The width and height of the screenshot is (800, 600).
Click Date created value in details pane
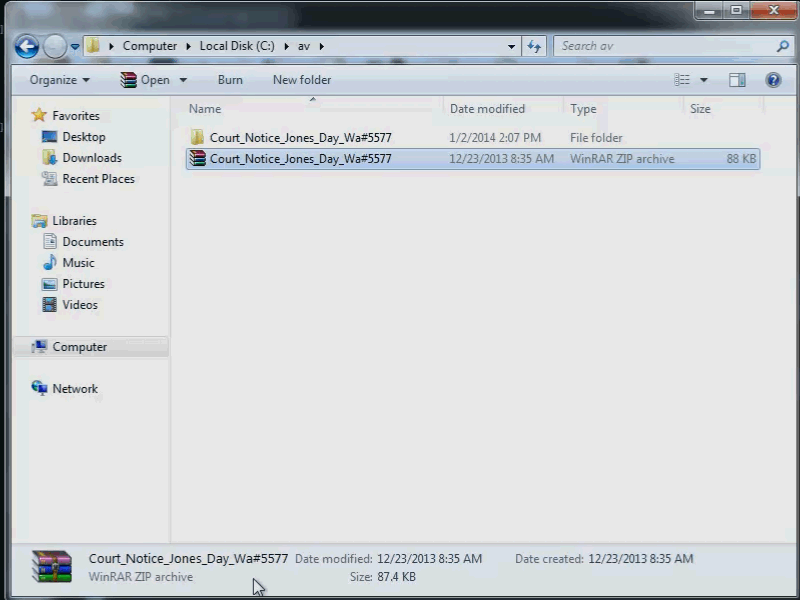[640, 559]
